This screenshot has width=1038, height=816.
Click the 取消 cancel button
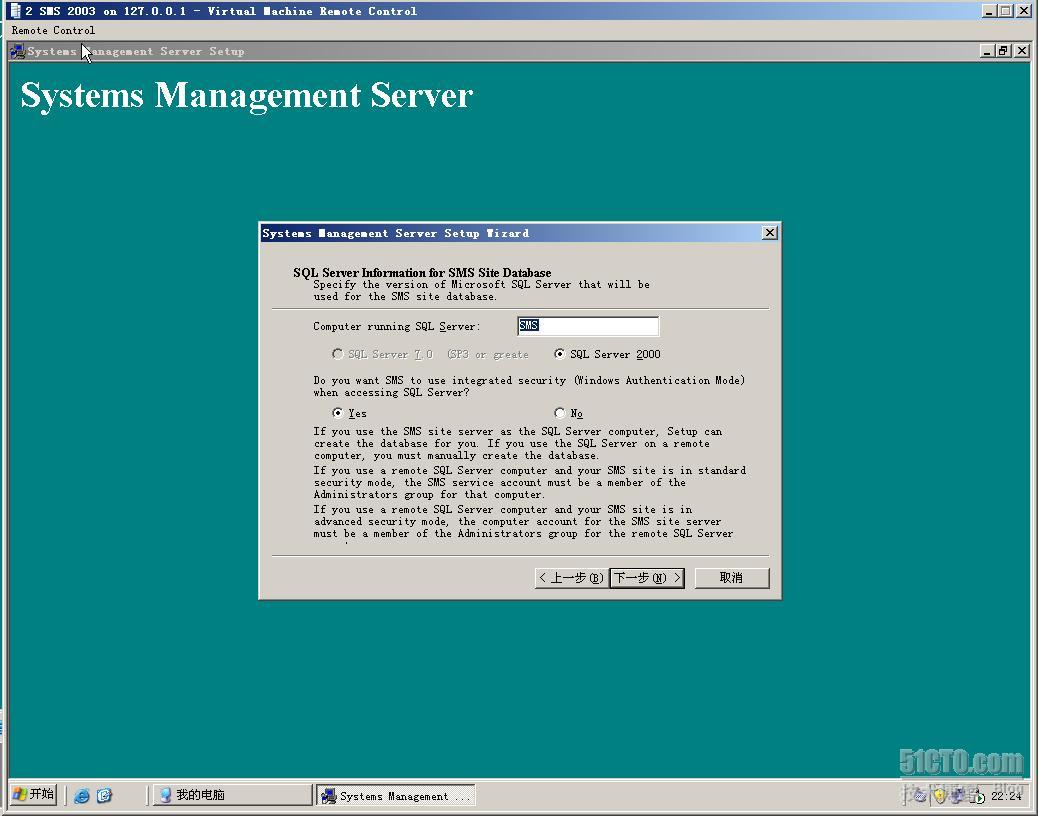[731, 578]
